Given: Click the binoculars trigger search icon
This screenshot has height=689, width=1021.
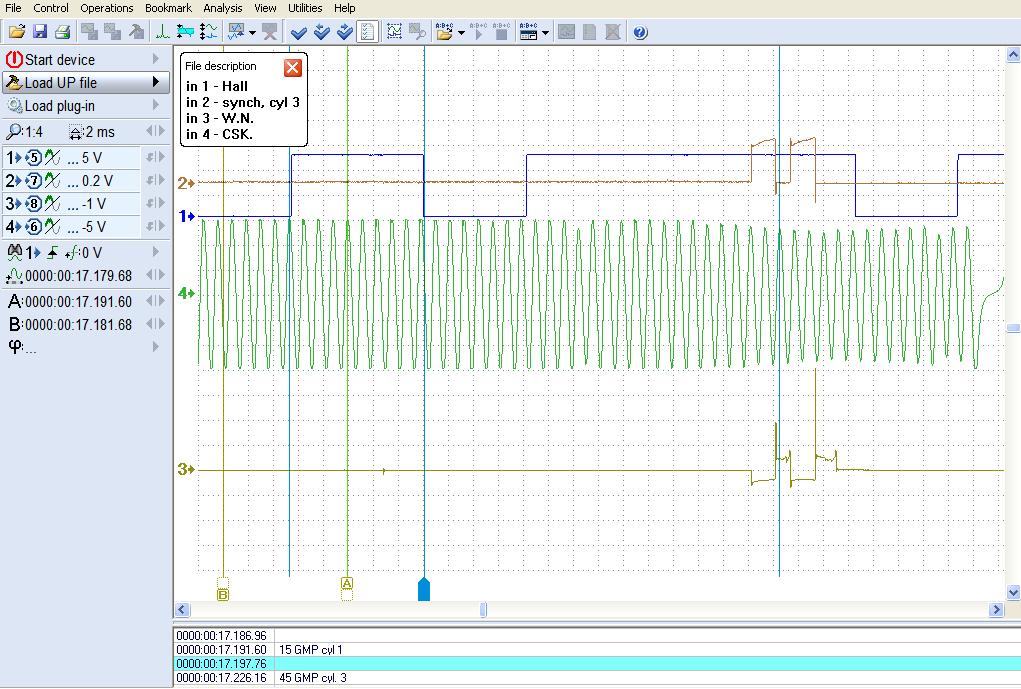Looking at the screenshot, I should coord(14,252).
